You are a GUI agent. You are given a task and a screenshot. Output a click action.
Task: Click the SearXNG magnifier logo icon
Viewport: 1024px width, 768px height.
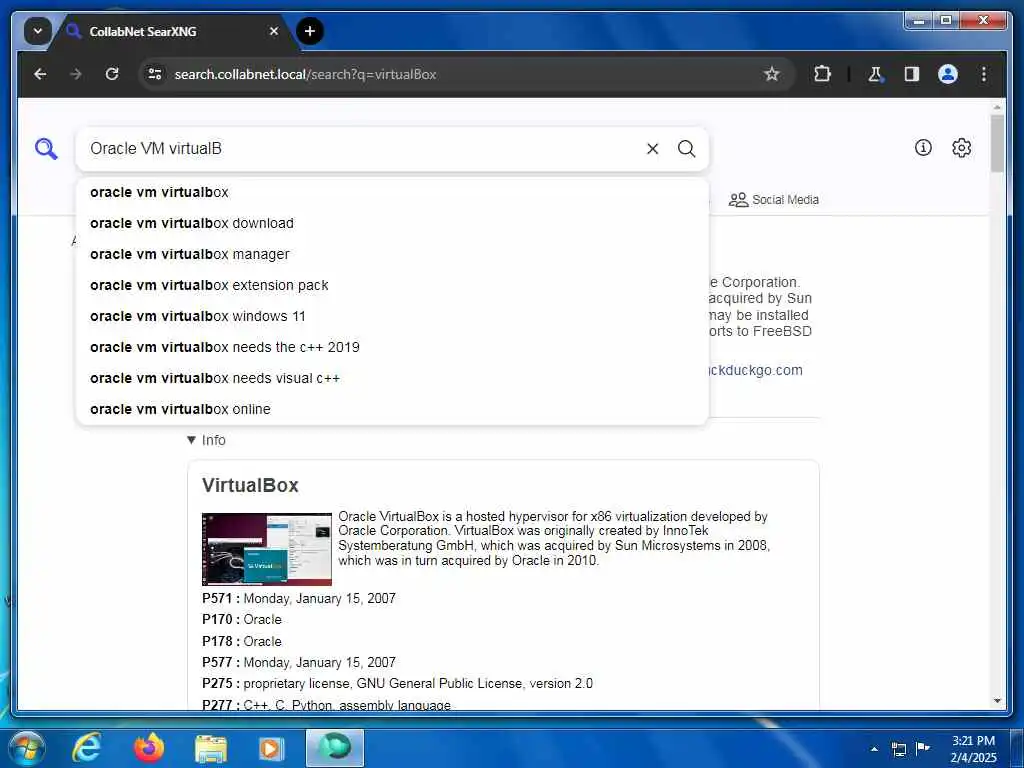pos(46,149)
